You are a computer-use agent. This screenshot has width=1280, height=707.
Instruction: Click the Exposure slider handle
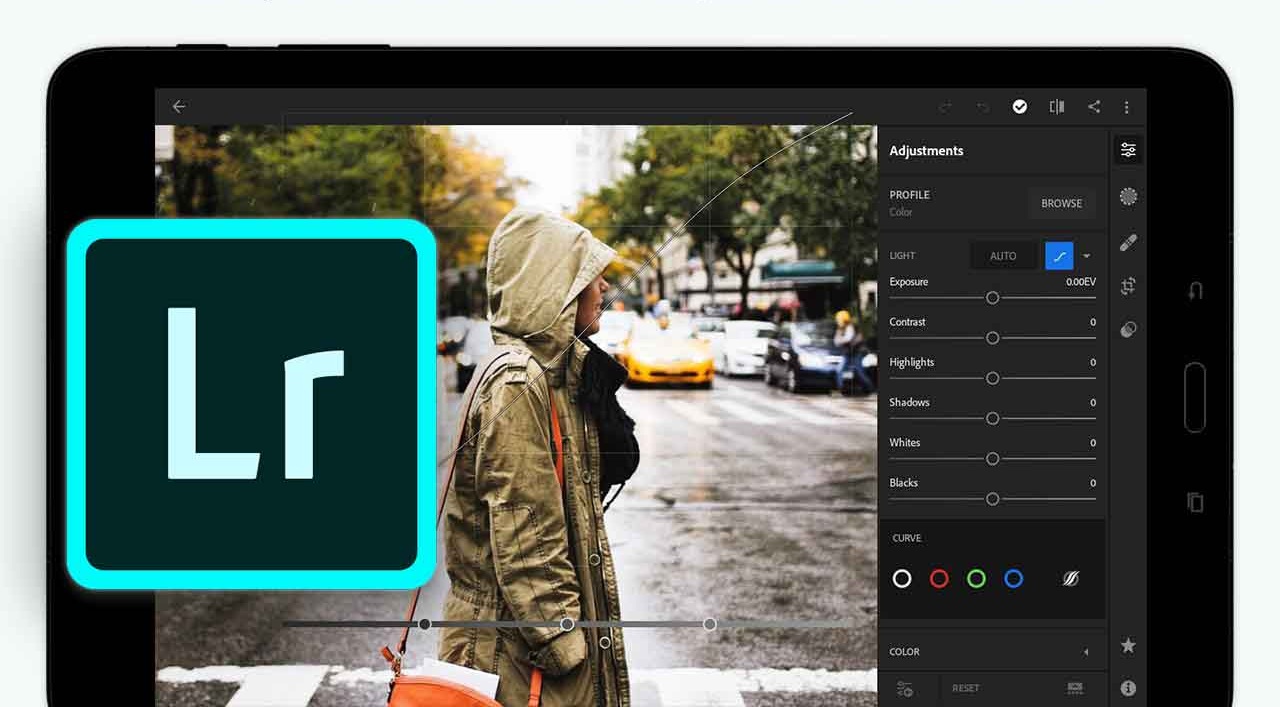(x=992, y=298)
